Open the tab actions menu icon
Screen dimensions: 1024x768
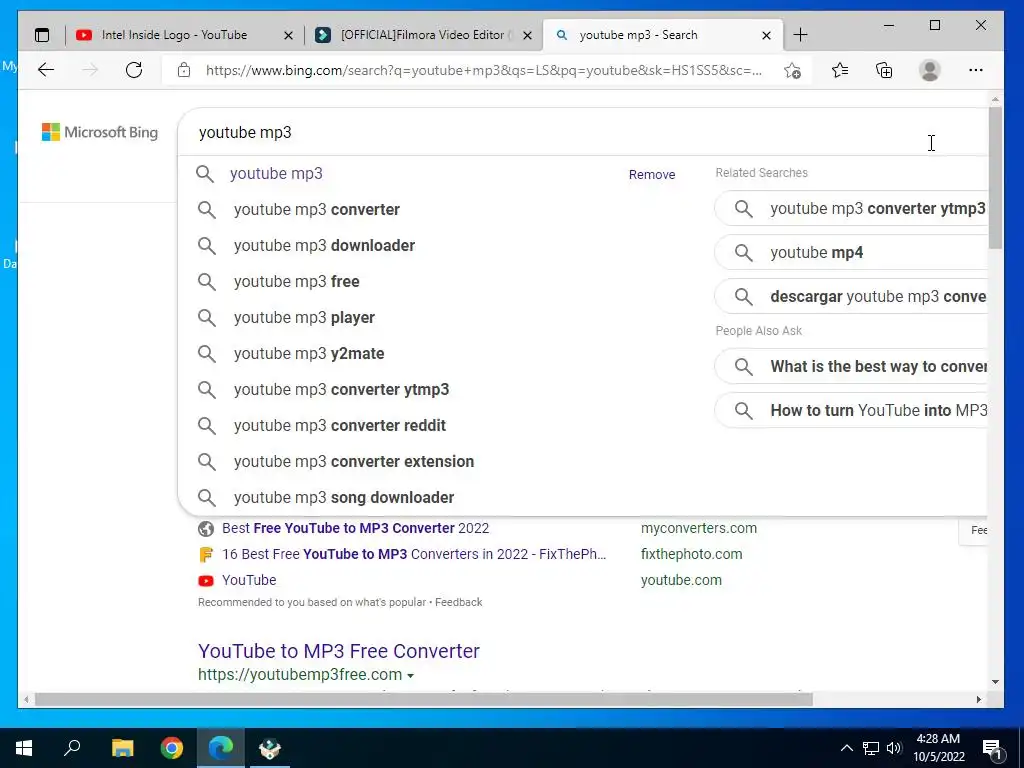tap(42, 35)
